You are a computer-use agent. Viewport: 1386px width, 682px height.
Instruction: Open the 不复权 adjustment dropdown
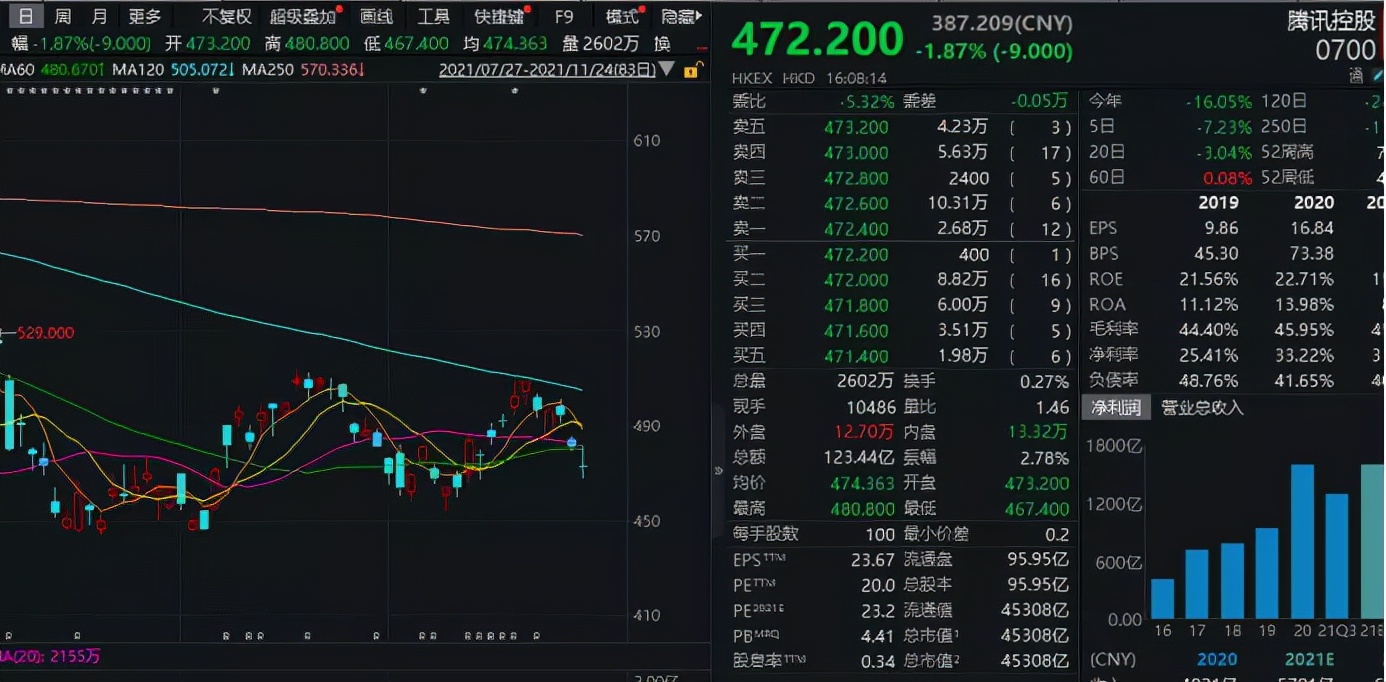coord(227,16)
